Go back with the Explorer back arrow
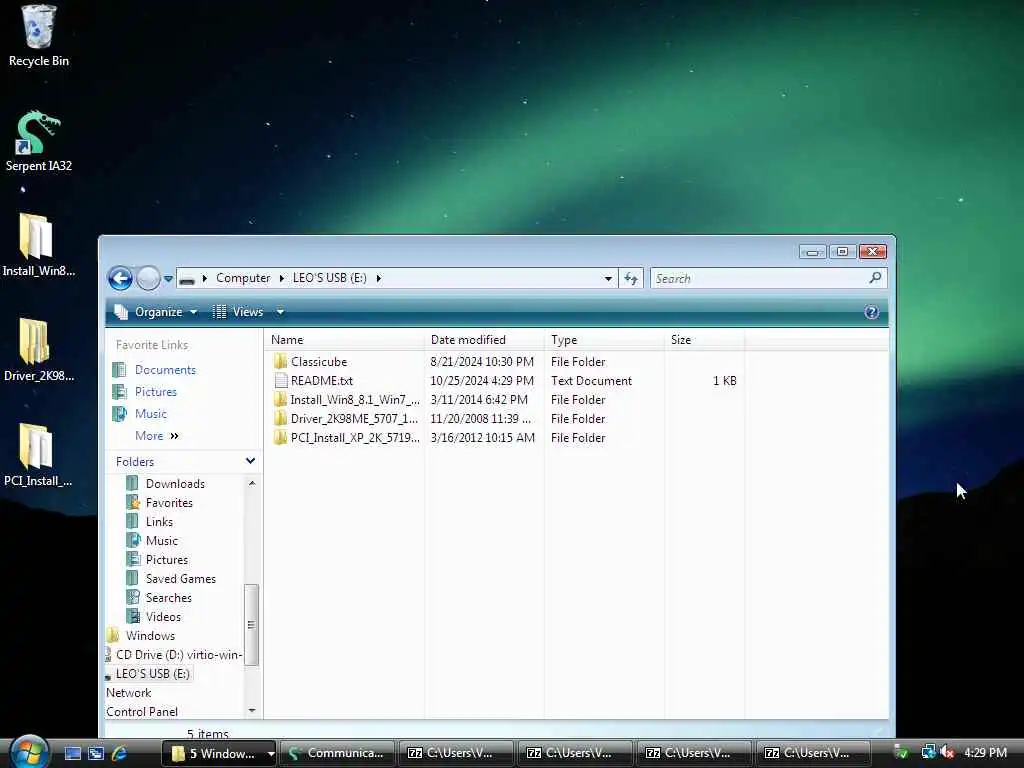 [x=120, y=279]
